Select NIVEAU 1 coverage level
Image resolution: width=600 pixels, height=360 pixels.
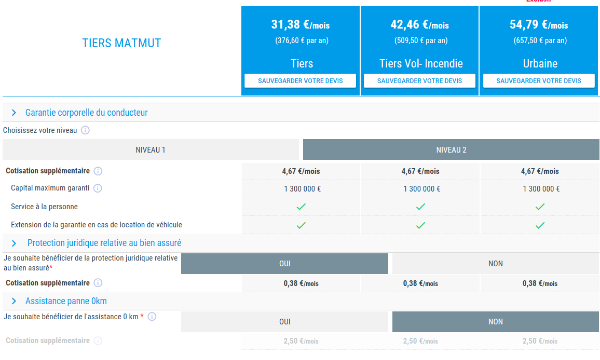pos(150,150)
